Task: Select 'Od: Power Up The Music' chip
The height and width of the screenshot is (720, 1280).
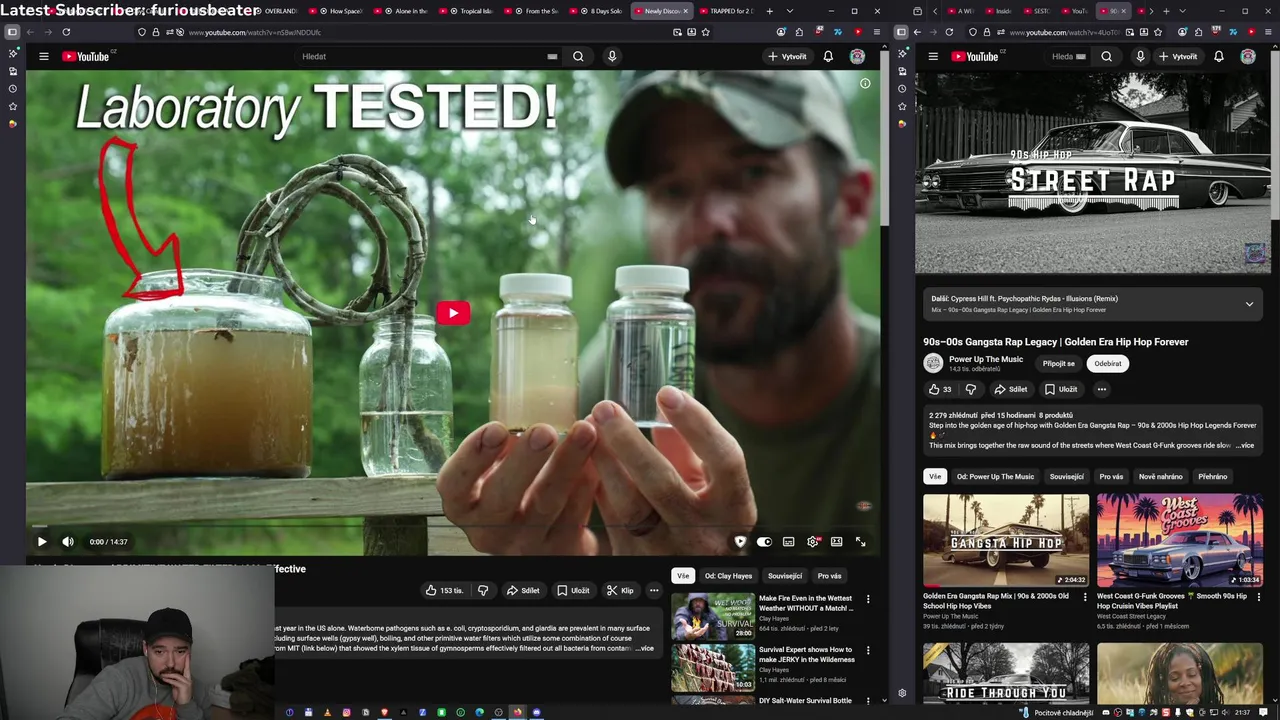Action: 995,477
